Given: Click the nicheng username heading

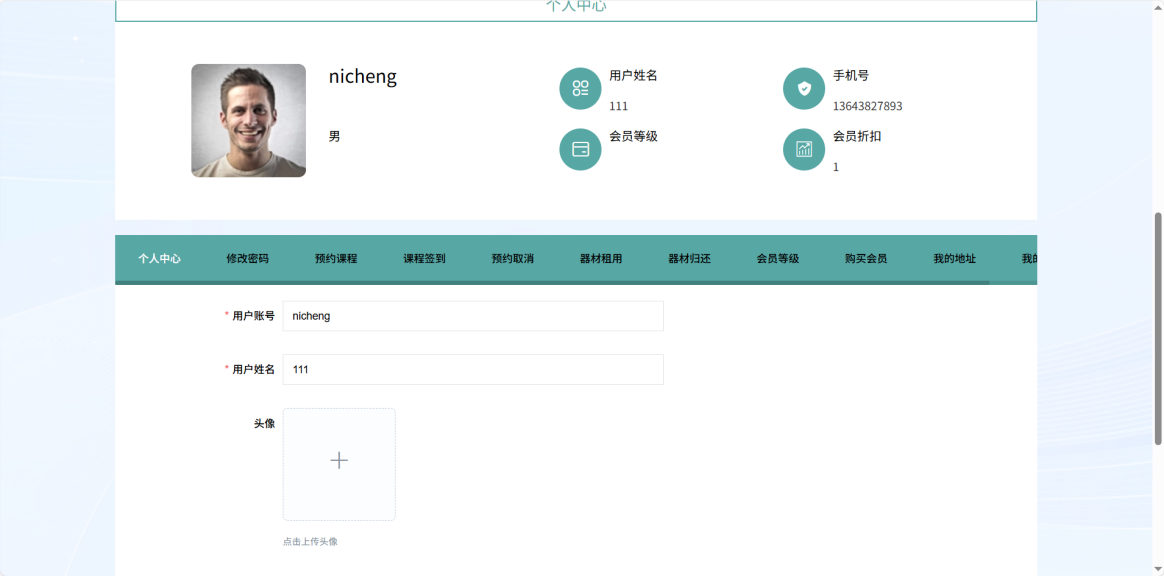Looking at the screenshot, I should coord(363,77).
